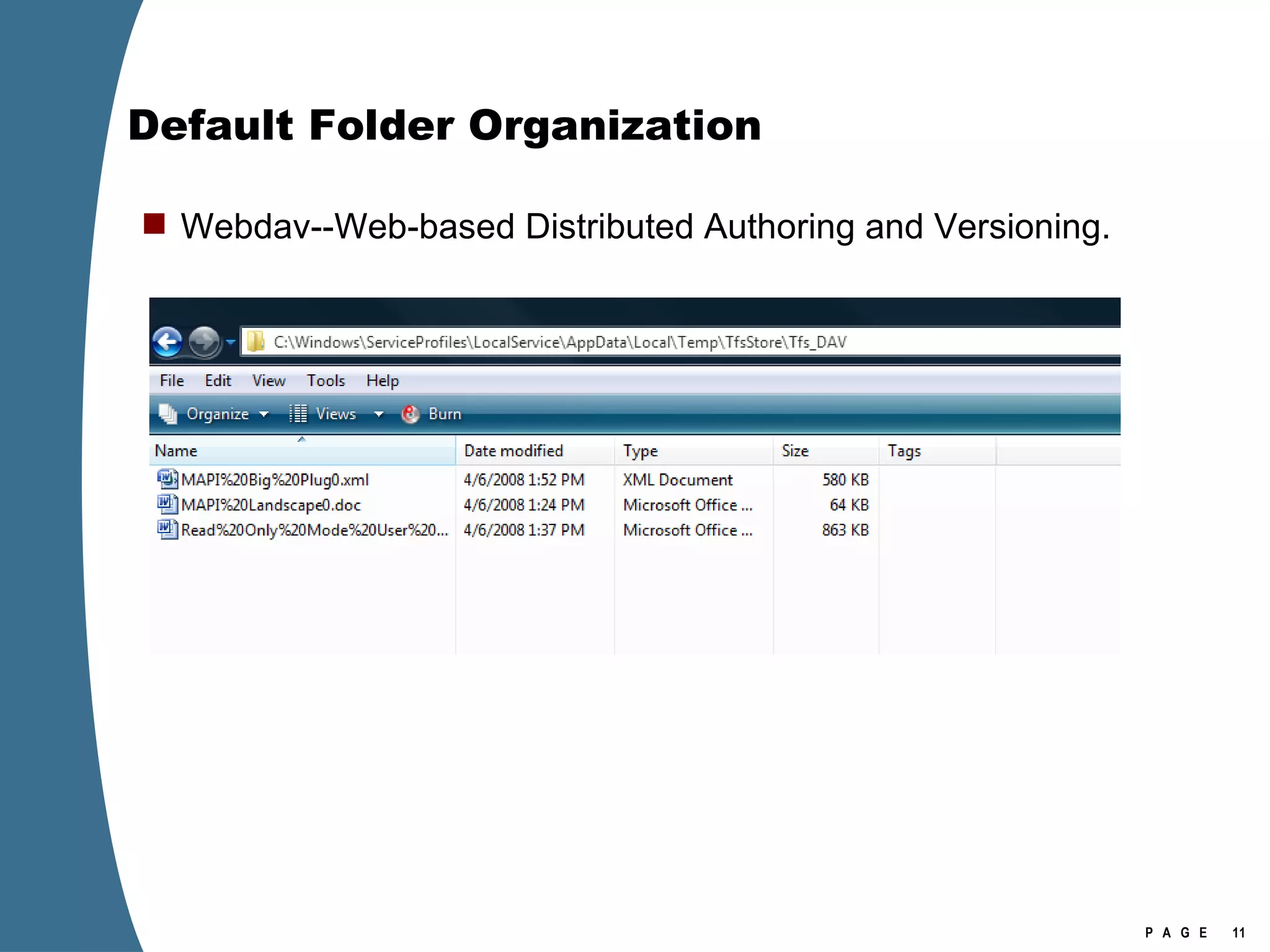This screenshot has width=1270, height=952.
Task: Click the date 4/6/2008 1:52 PM
Action: pos(524,480)
